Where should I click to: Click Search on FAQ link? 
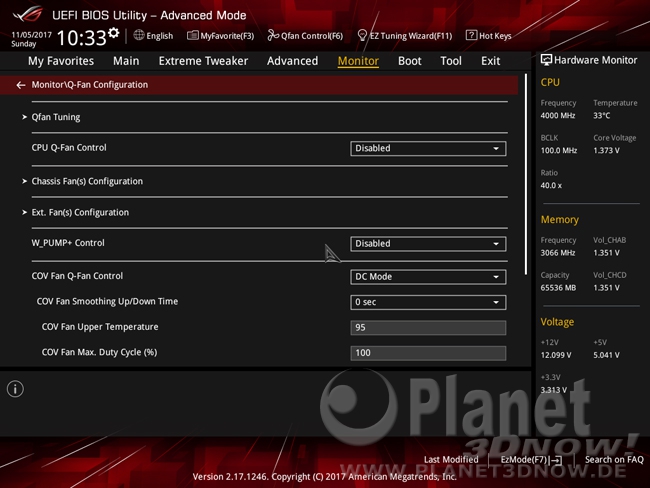[614, 459]
